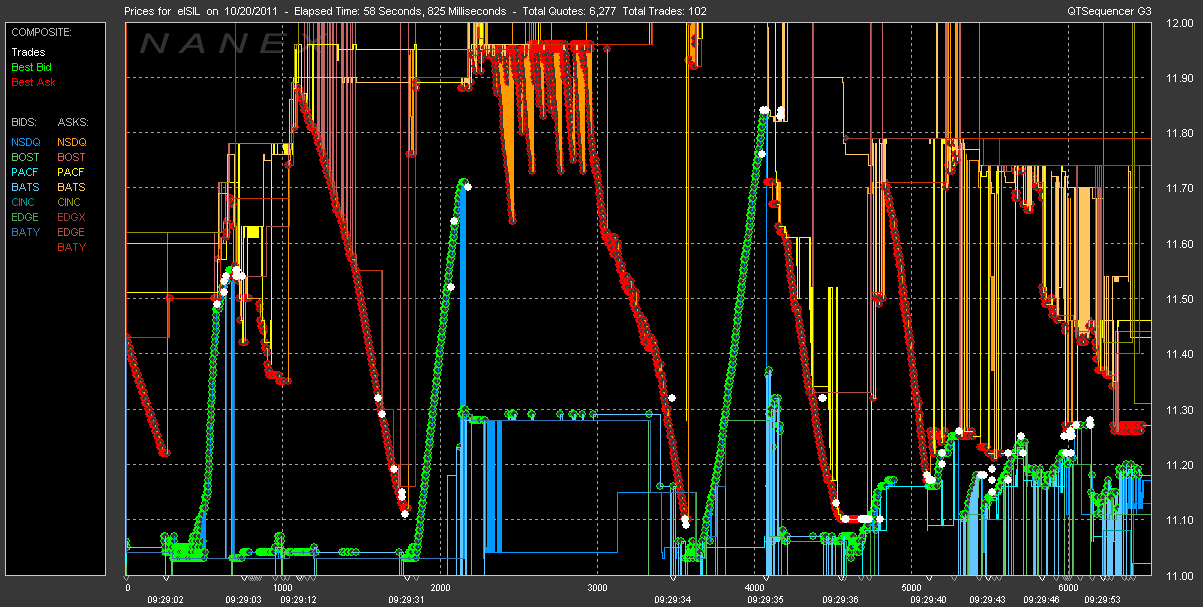Click NSDQ in the BIDS column
Screen dimensions: 1203x607
click(x=27, y=142)
